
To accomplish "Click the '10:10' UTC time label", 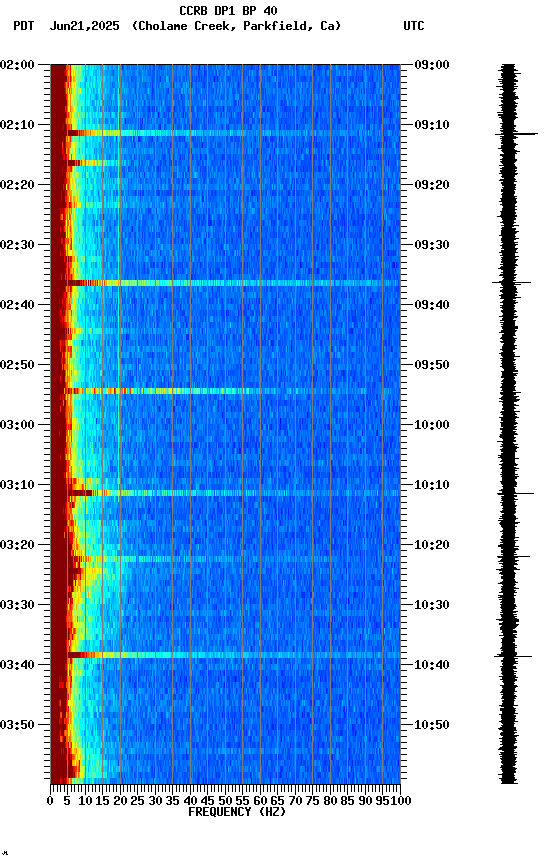I will coord(432,485).
